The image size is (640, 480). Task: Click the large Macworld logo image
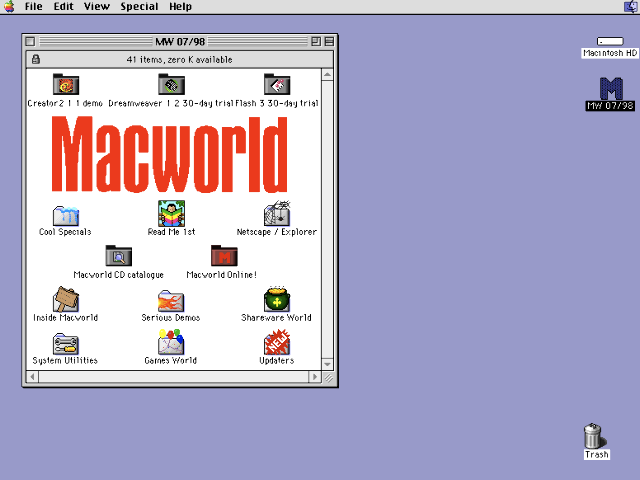tap(169, 154)
